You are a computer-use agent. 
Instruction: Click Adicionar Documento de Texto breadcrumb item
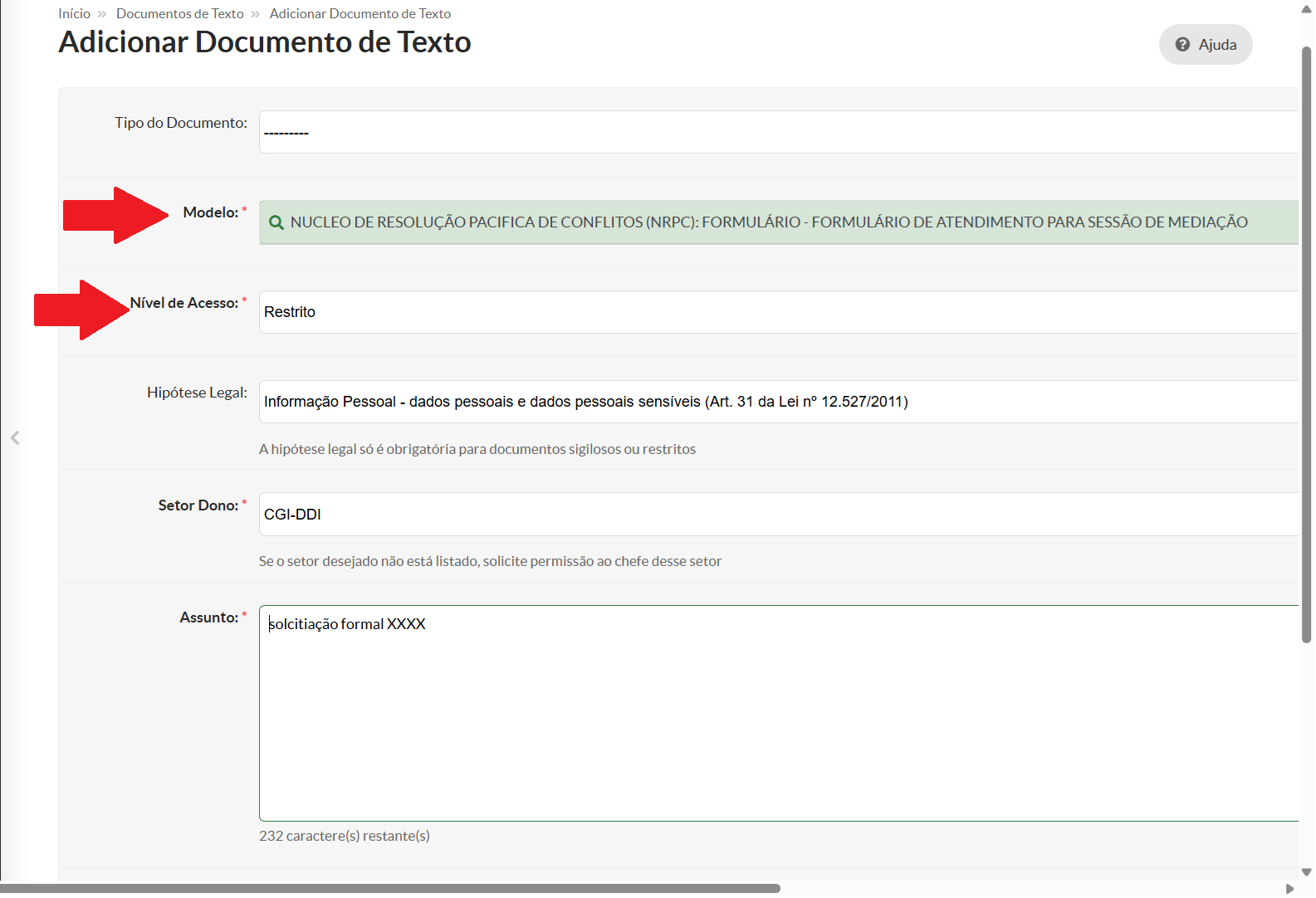[x=360, y=14]
